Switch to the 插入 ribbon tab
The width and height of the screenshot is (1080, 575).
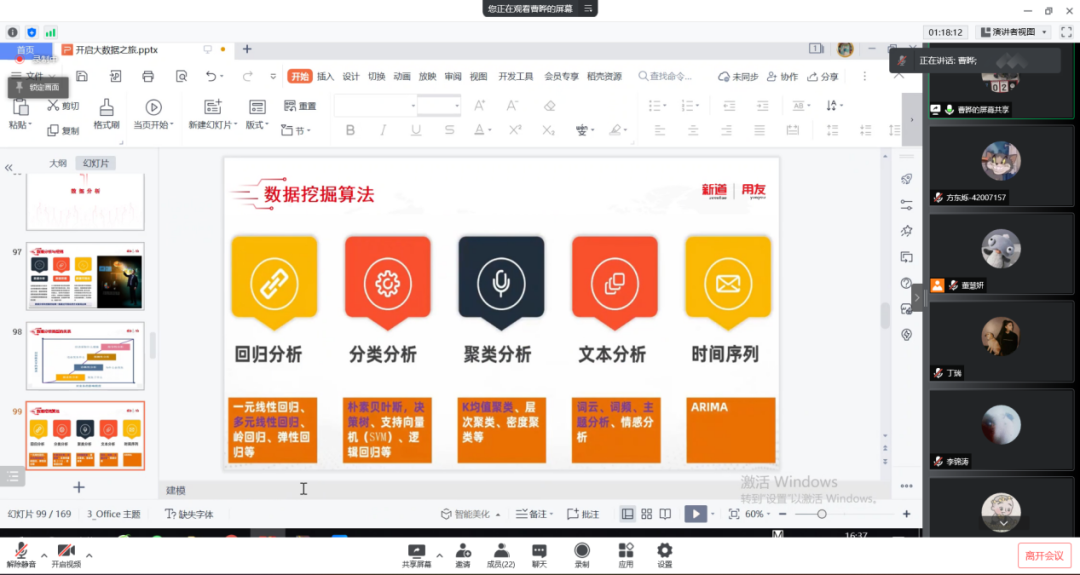tap(325, 76)
